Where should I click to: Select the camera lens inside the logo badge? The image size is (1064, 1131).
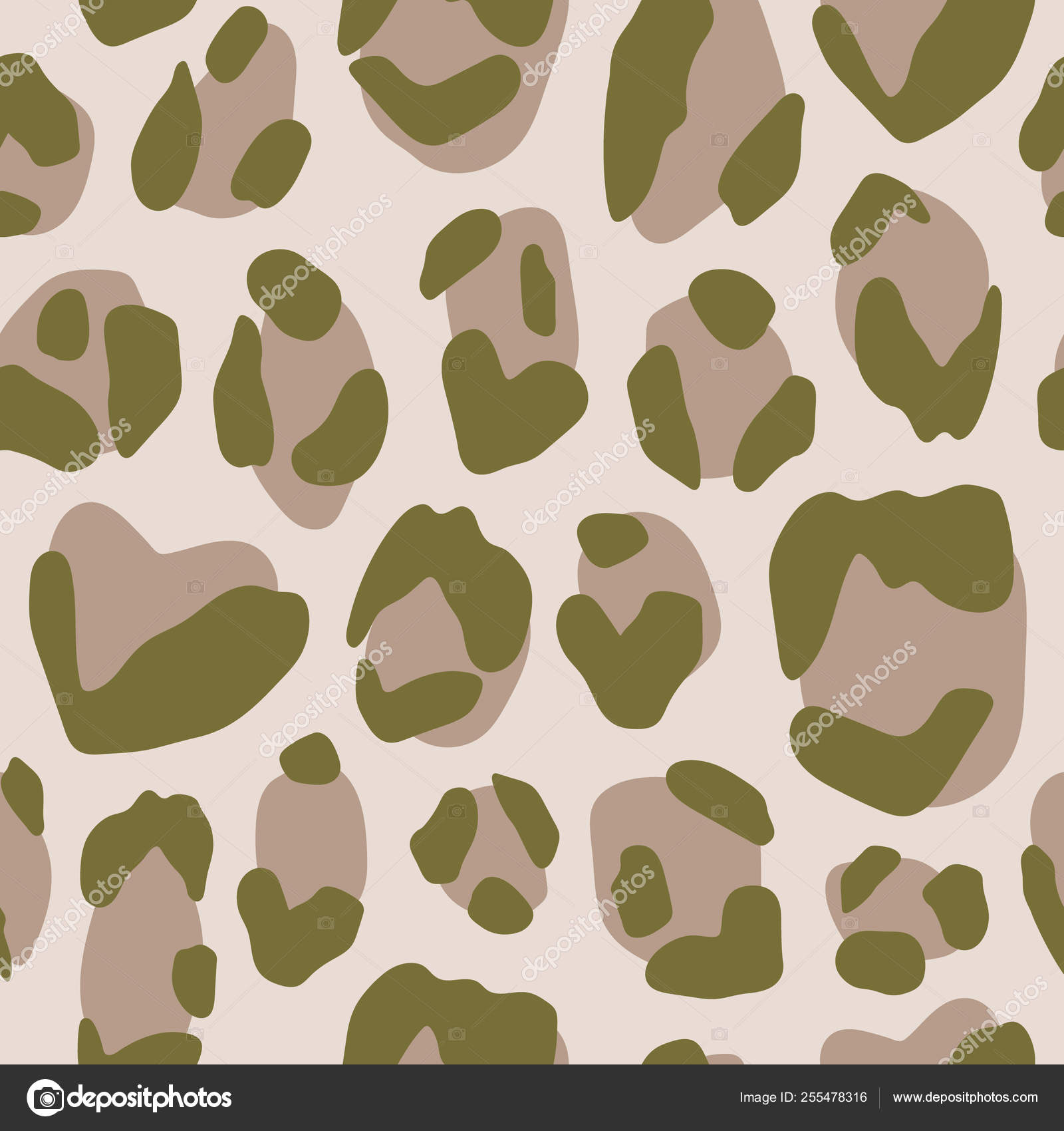(x=47, y=1100)
